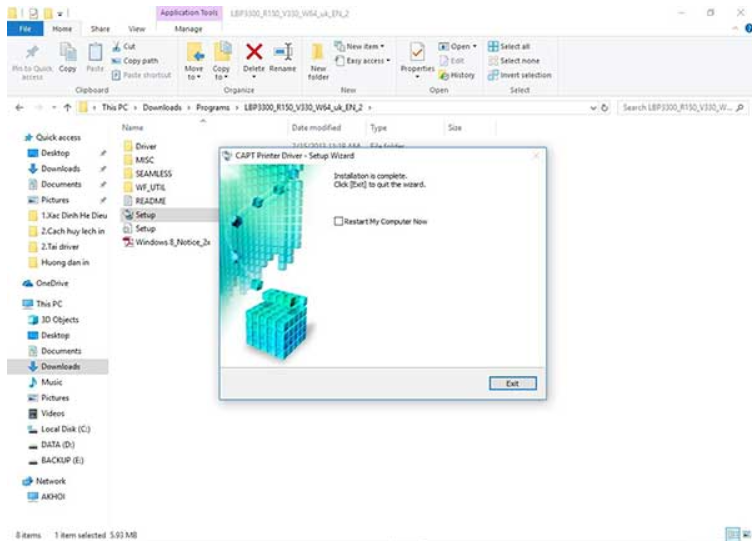Open the Driver folder in the file list
Screen dimensions: 752x541
(145, 146)
